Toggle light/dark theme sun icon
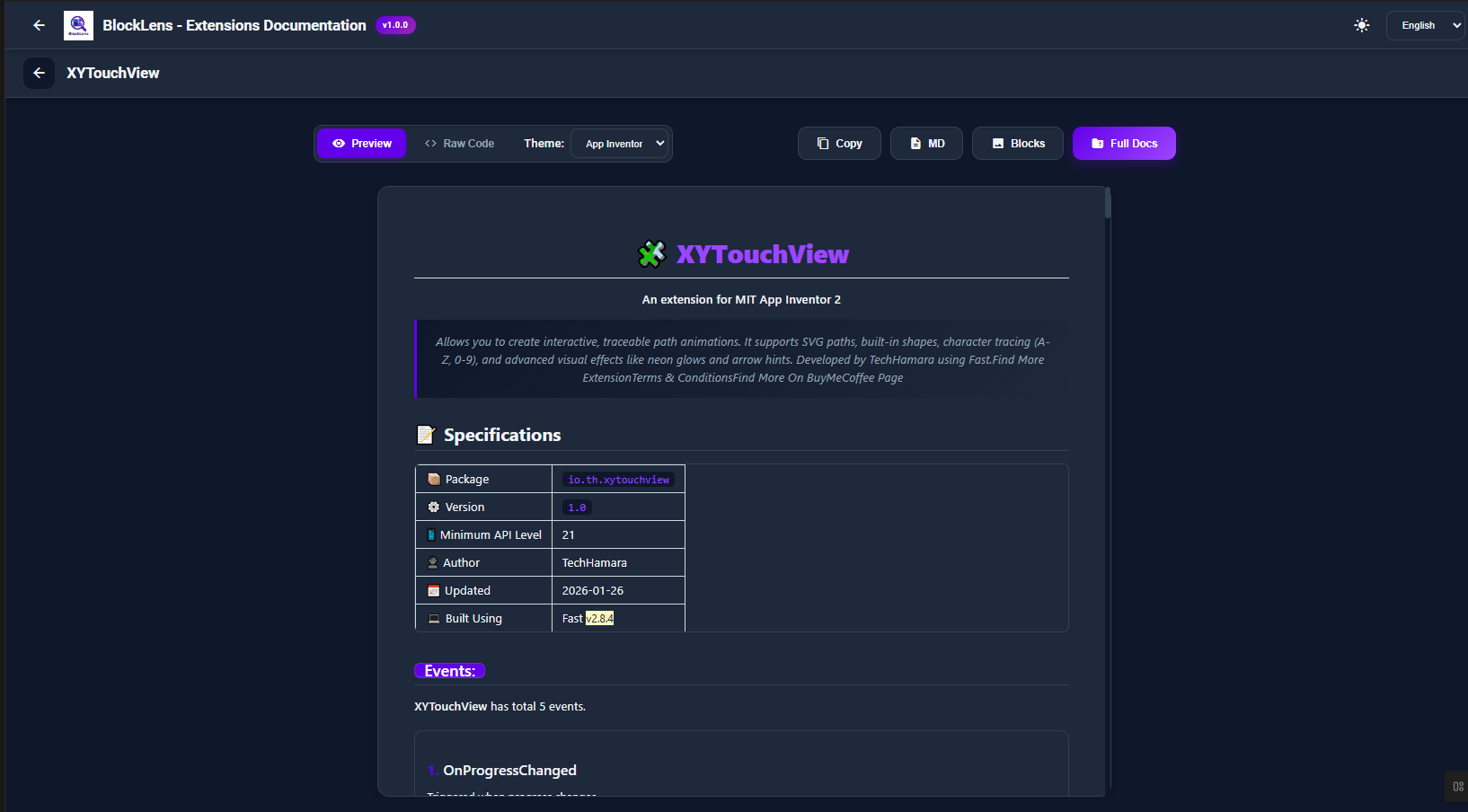Screen dimensions: 1468x812 (1361, 25)
